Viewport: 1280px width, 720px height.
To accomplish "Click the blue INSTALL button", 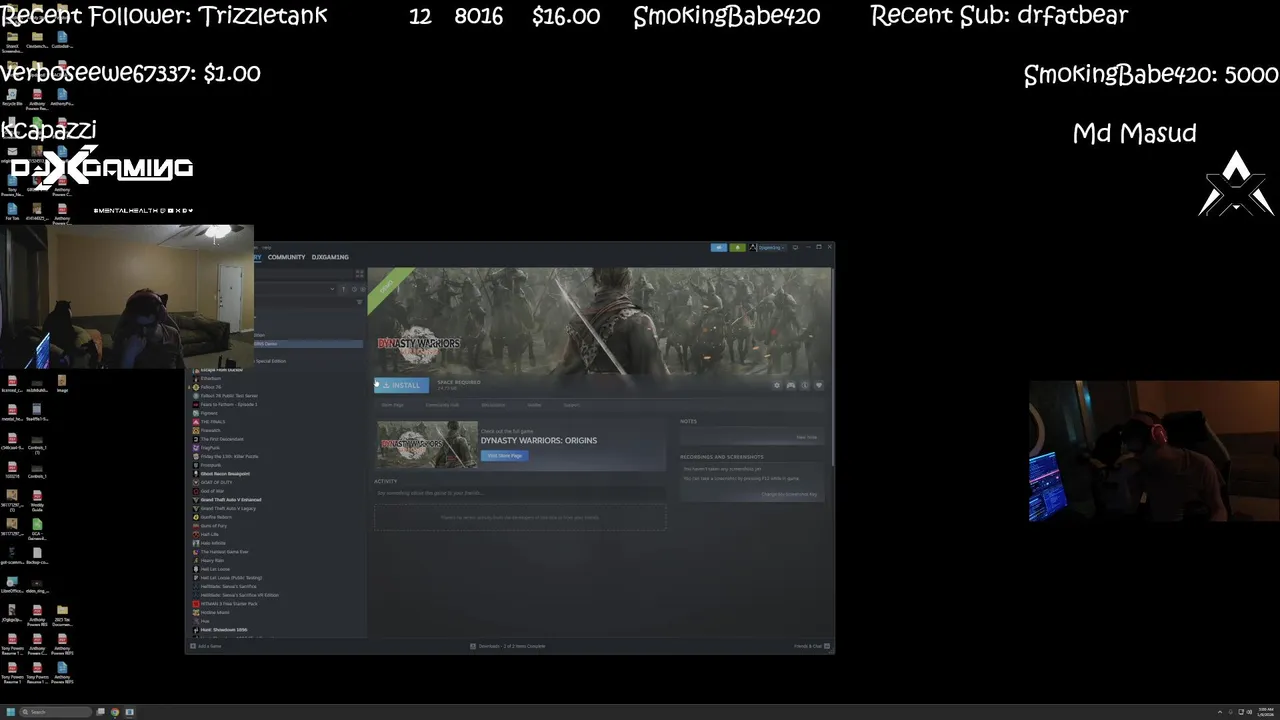I will point(401,385).
